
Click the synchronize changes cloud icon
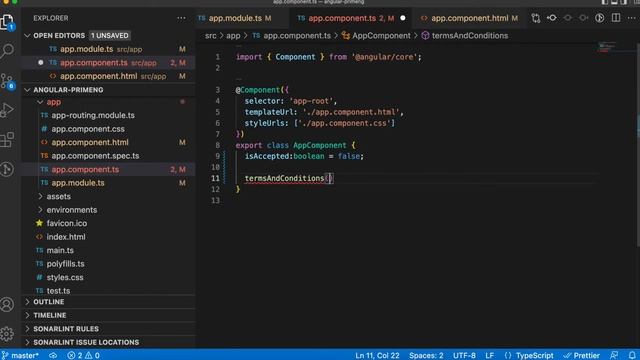(53, 355)
